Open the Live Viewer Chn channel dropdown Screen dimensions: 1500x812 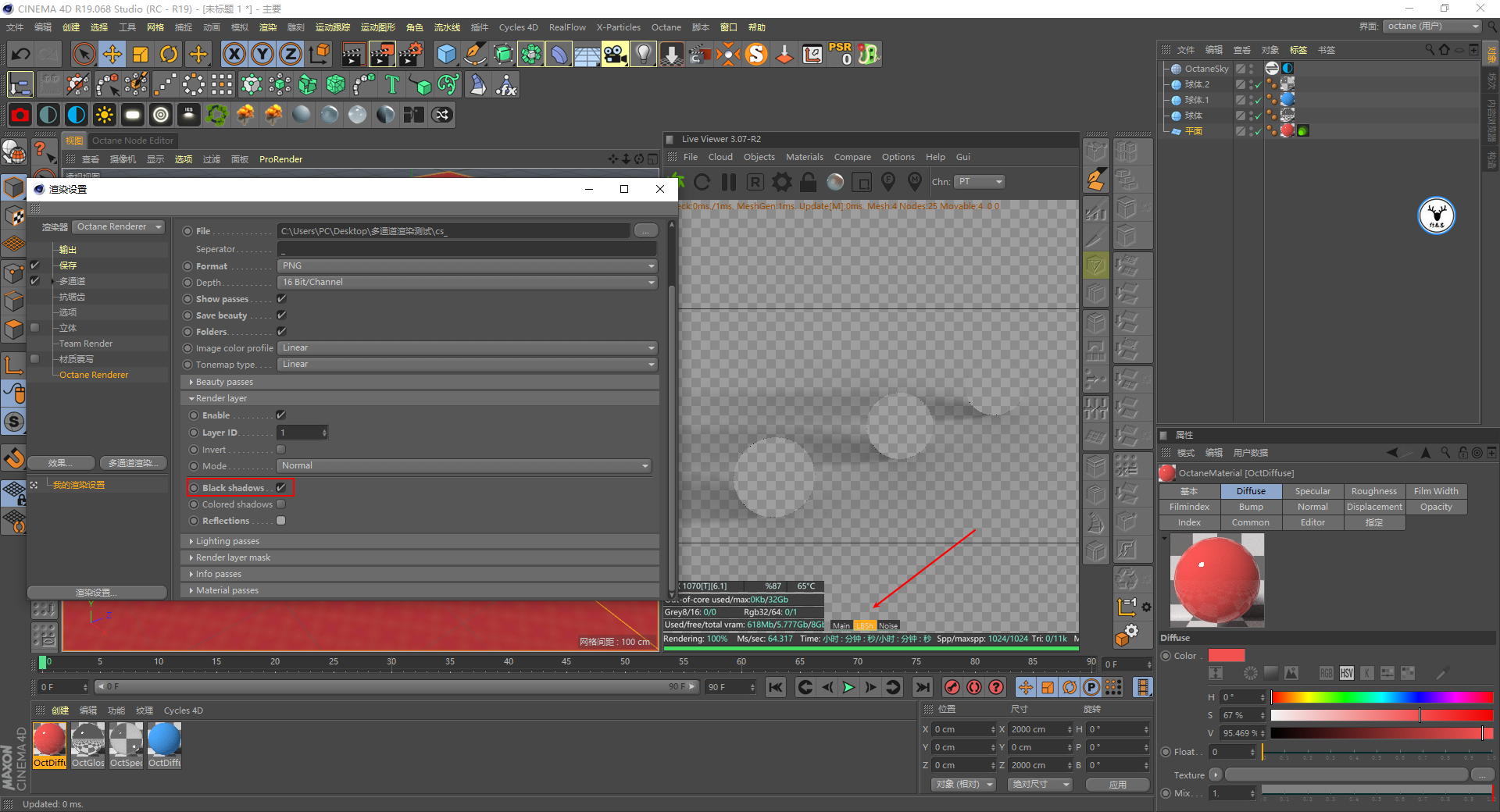coord(980,182)
